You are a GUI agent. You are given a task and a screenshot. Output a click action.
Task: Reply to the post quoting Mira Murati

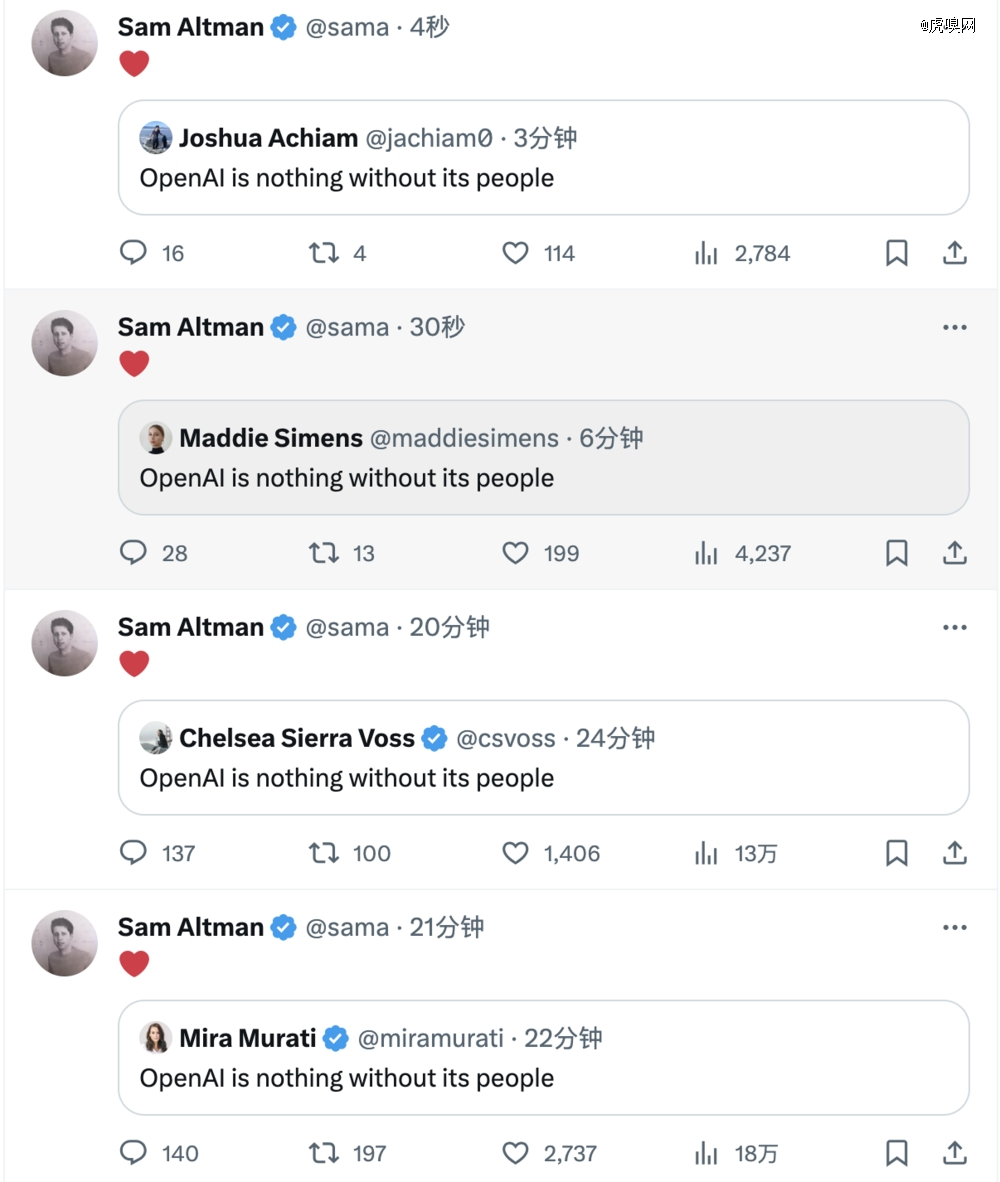133,1153
